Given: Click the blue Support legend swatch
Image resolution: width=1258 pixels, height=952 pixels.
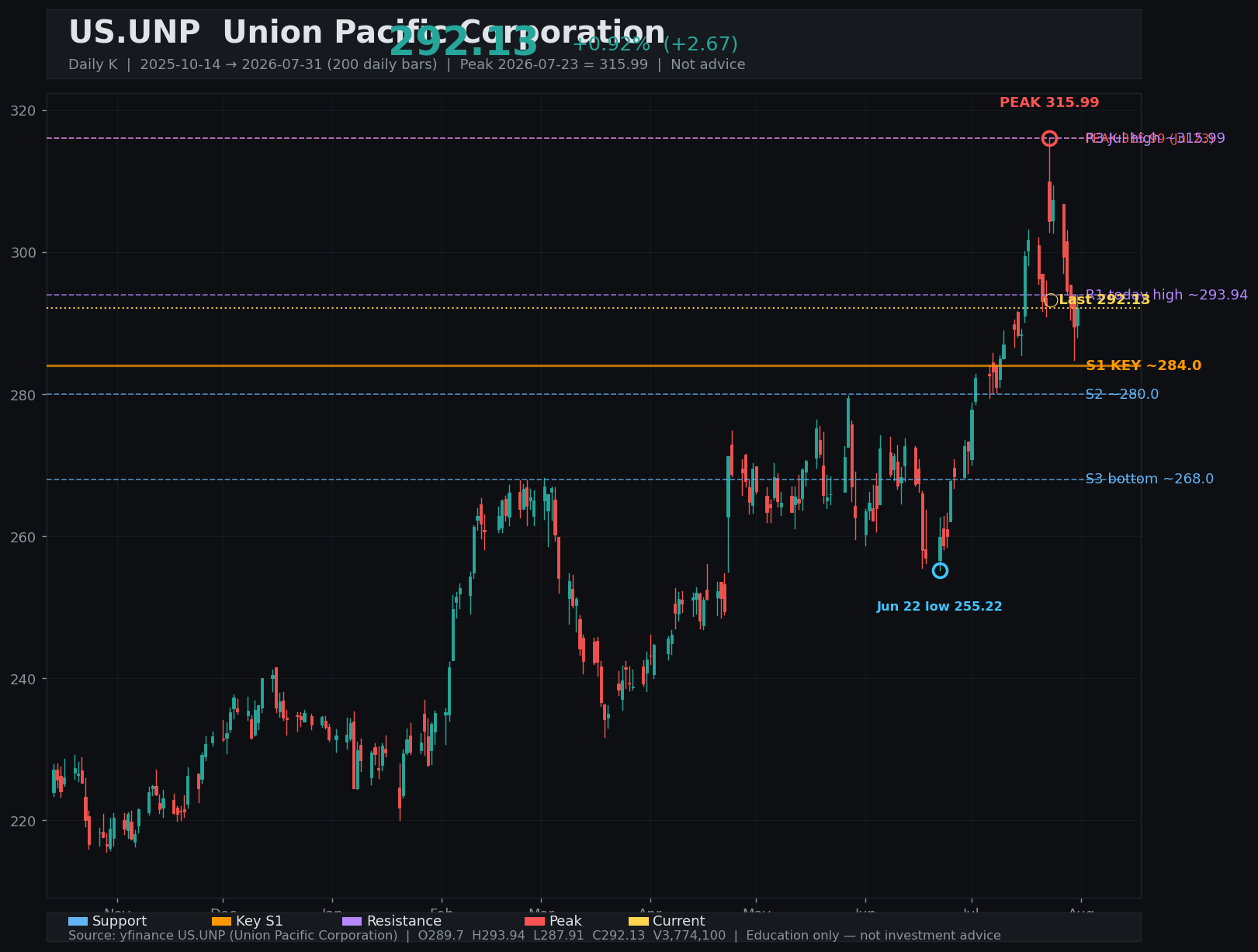Looking at the screenshot, I should (x=78, y=922).
